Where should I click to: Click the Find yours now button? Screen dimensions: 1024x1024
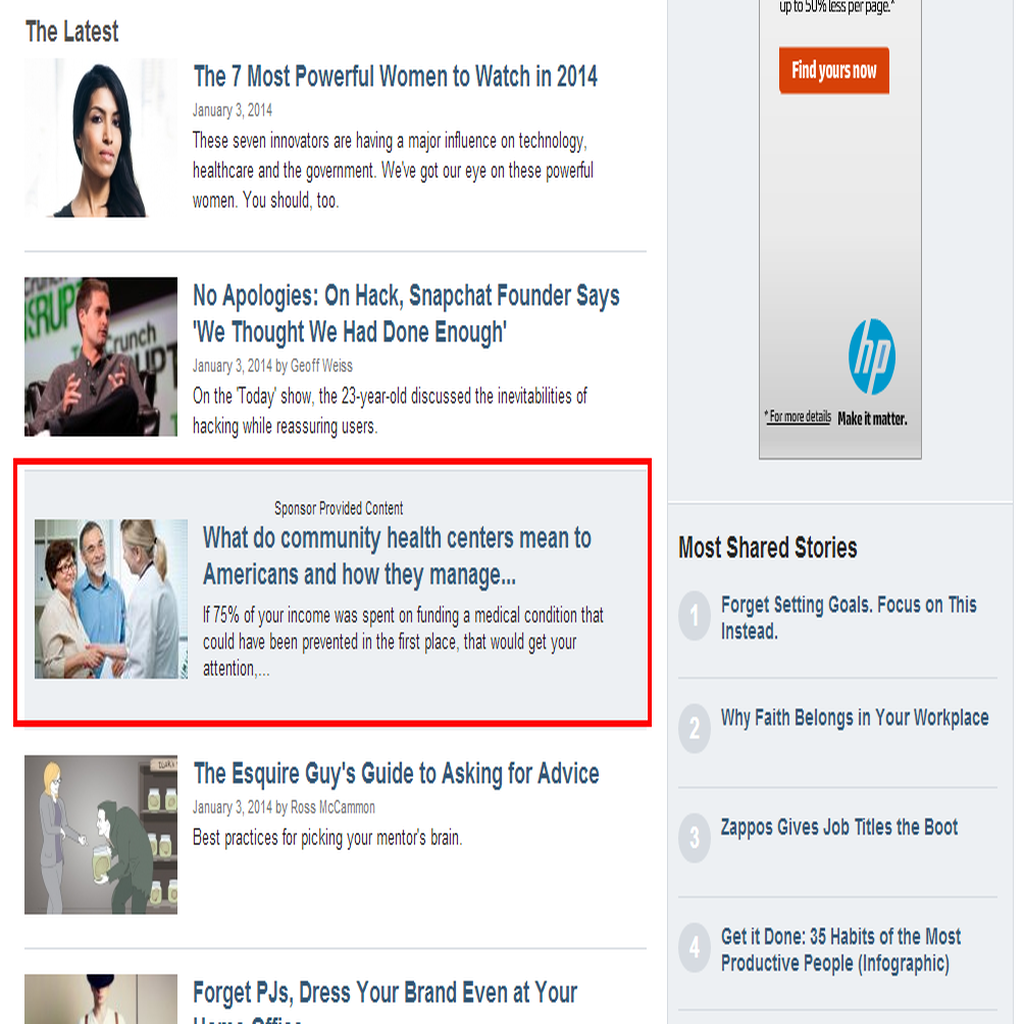pyautogui.click(x=834, y=70)
